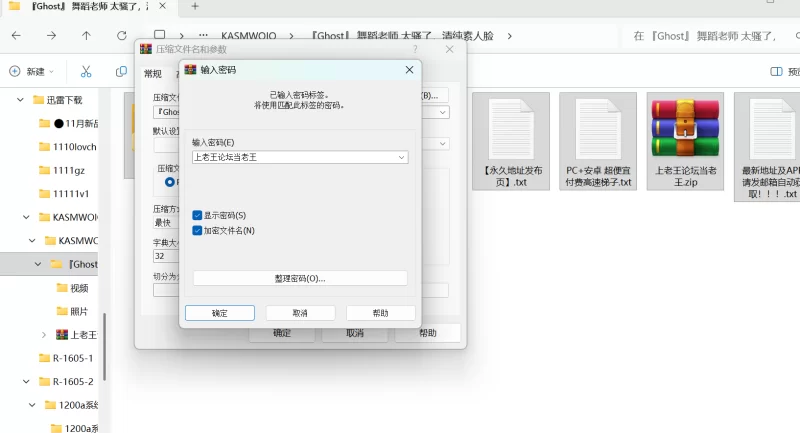
Task: Collapse the 1200a系 tree node
Action: click(32, 405)
